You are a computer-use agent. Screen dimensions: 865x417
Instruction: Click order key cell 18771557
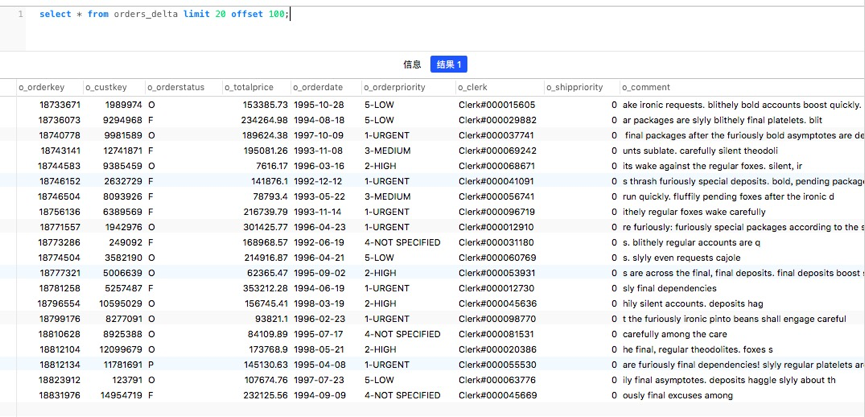(x=60, y=227)
